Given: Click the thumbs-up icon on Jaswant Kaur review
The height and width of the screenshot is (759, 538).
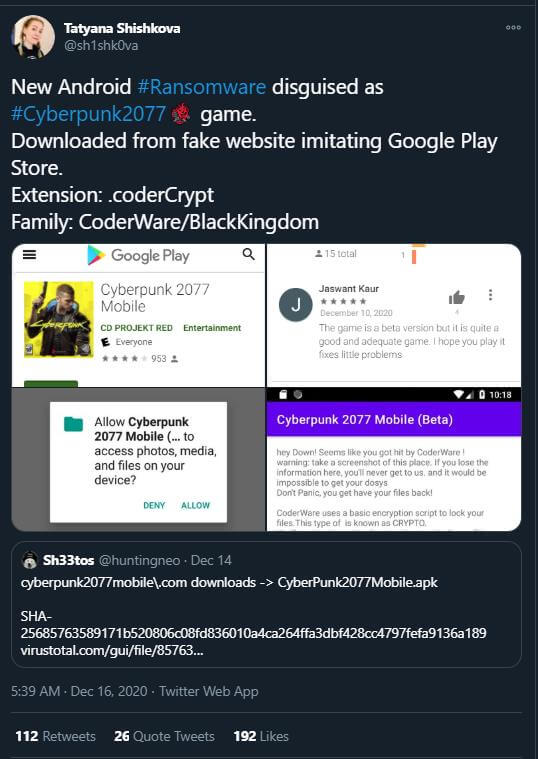Looking at the screenshot, I should tap(456, 297).
